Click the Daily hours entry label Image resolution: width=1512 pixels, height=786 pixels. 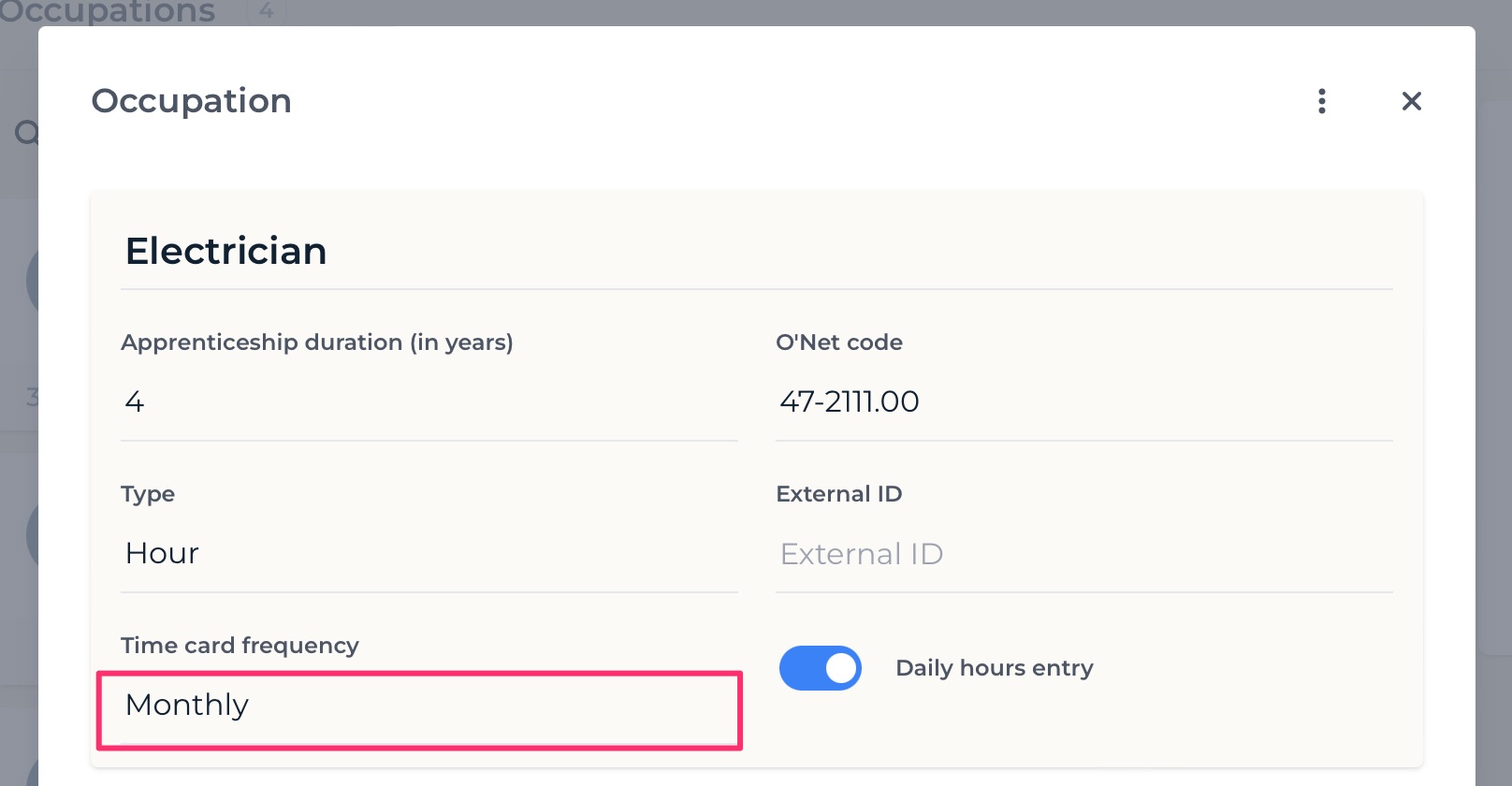coord(995,668)
